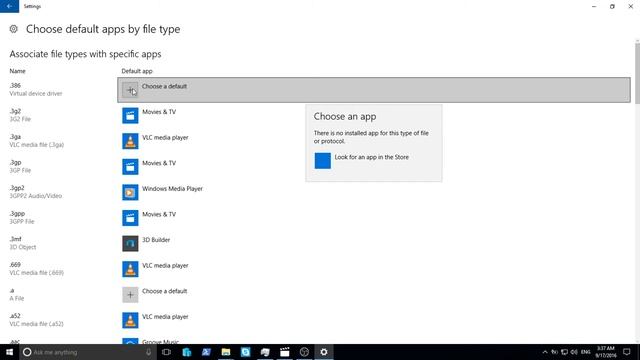Click the .3gp file extension name
The image size is (640, 360).
click(15, 162)
